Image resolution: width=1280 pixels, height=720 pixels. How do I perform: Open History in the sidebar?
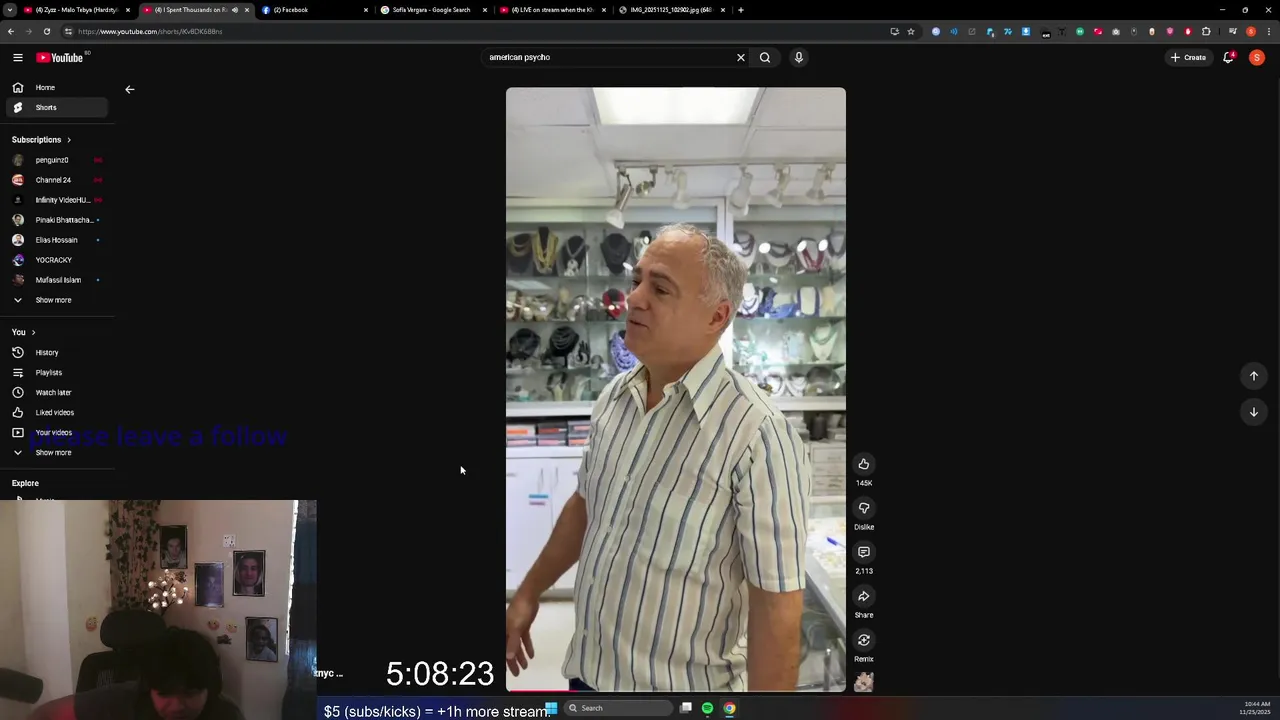click(x=57, y=352)
